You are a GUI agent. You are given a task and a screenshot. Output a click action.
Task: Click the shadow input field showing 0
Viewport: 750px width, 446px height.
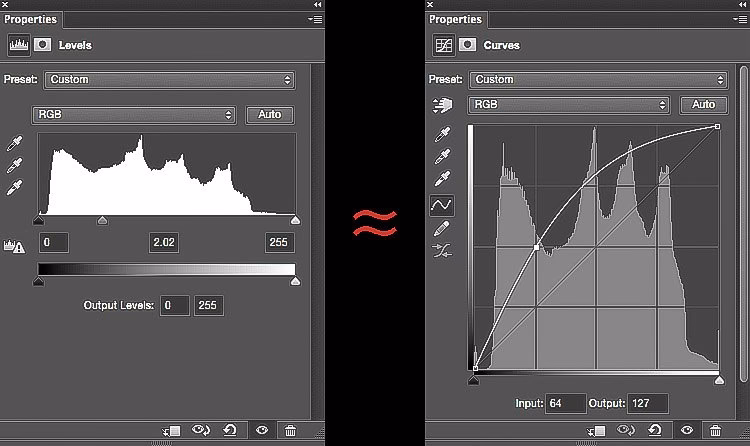pos(54,243)
